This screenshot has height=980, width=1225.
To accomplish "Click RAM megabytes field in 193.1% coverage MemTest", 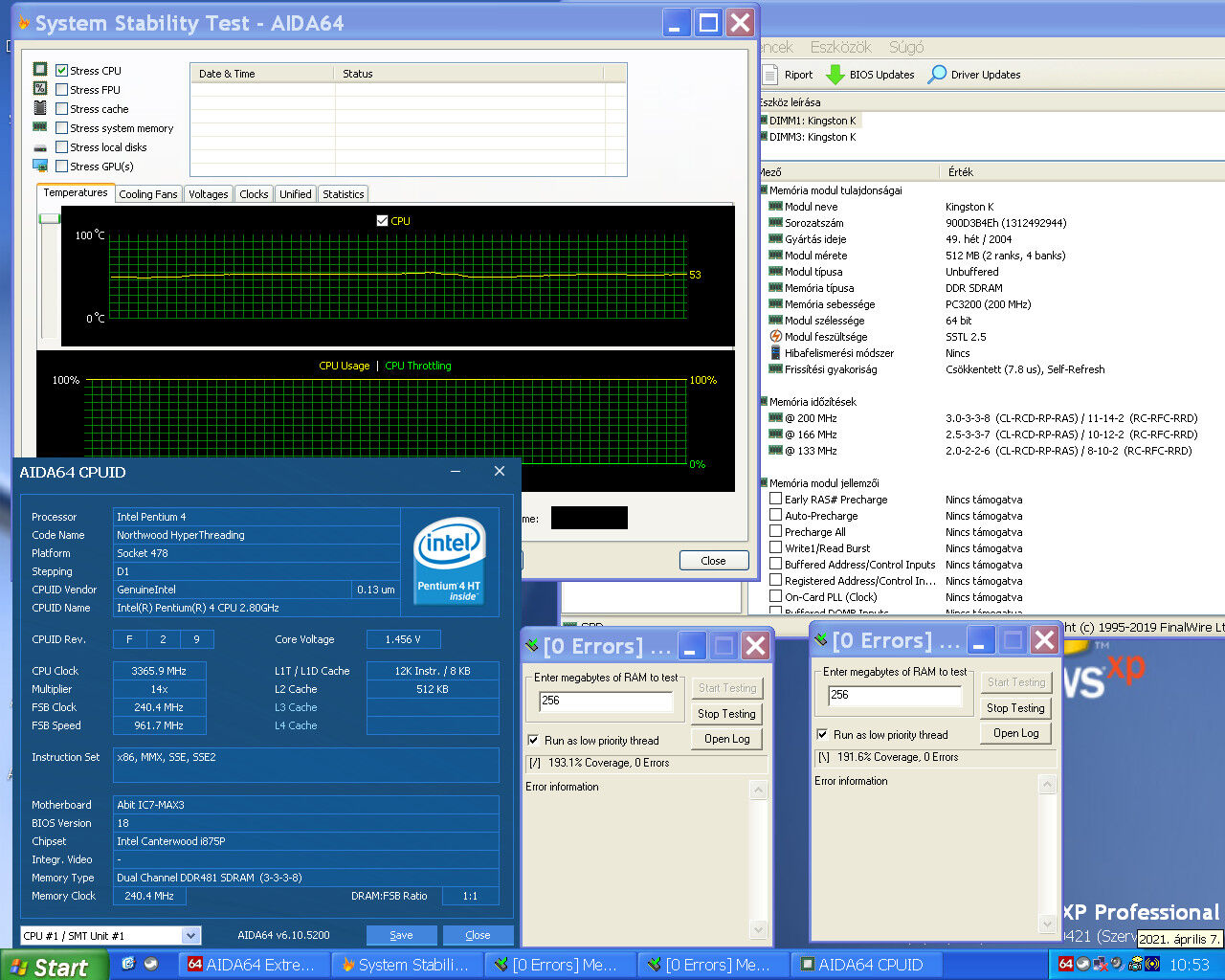I will (607, 701).
